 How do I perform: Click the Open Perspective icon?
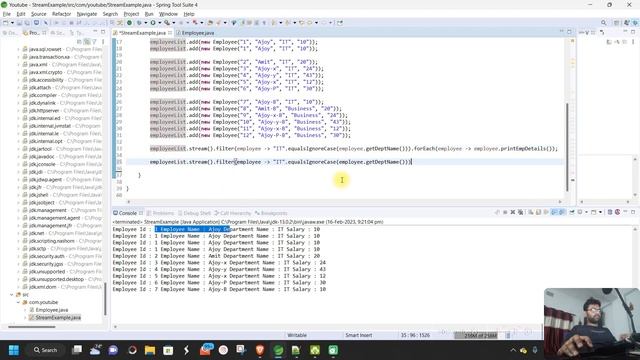tap(616, 22)
